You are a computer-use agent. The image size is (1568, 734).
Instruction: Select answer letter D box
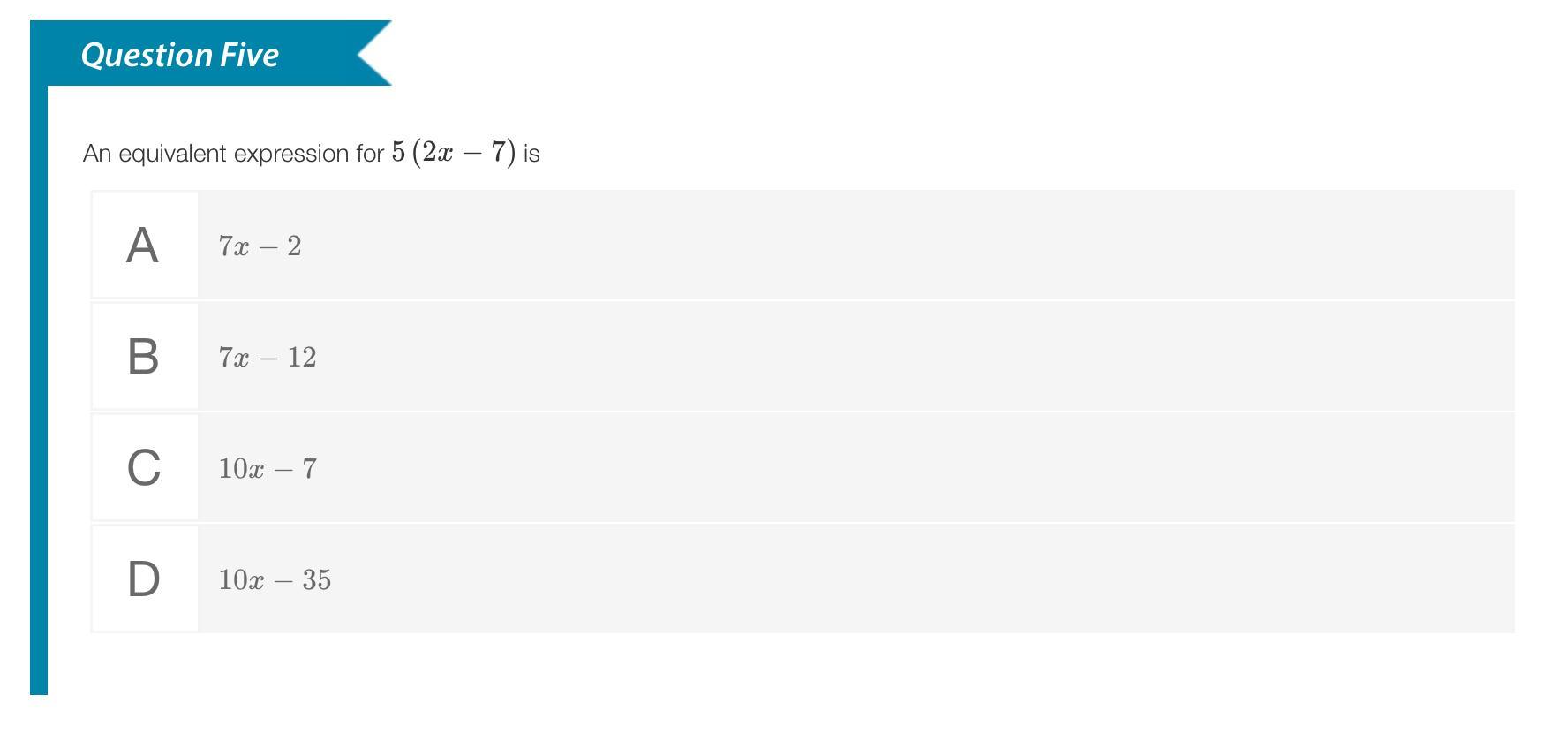pyautogui.click(x=145, y=579)
